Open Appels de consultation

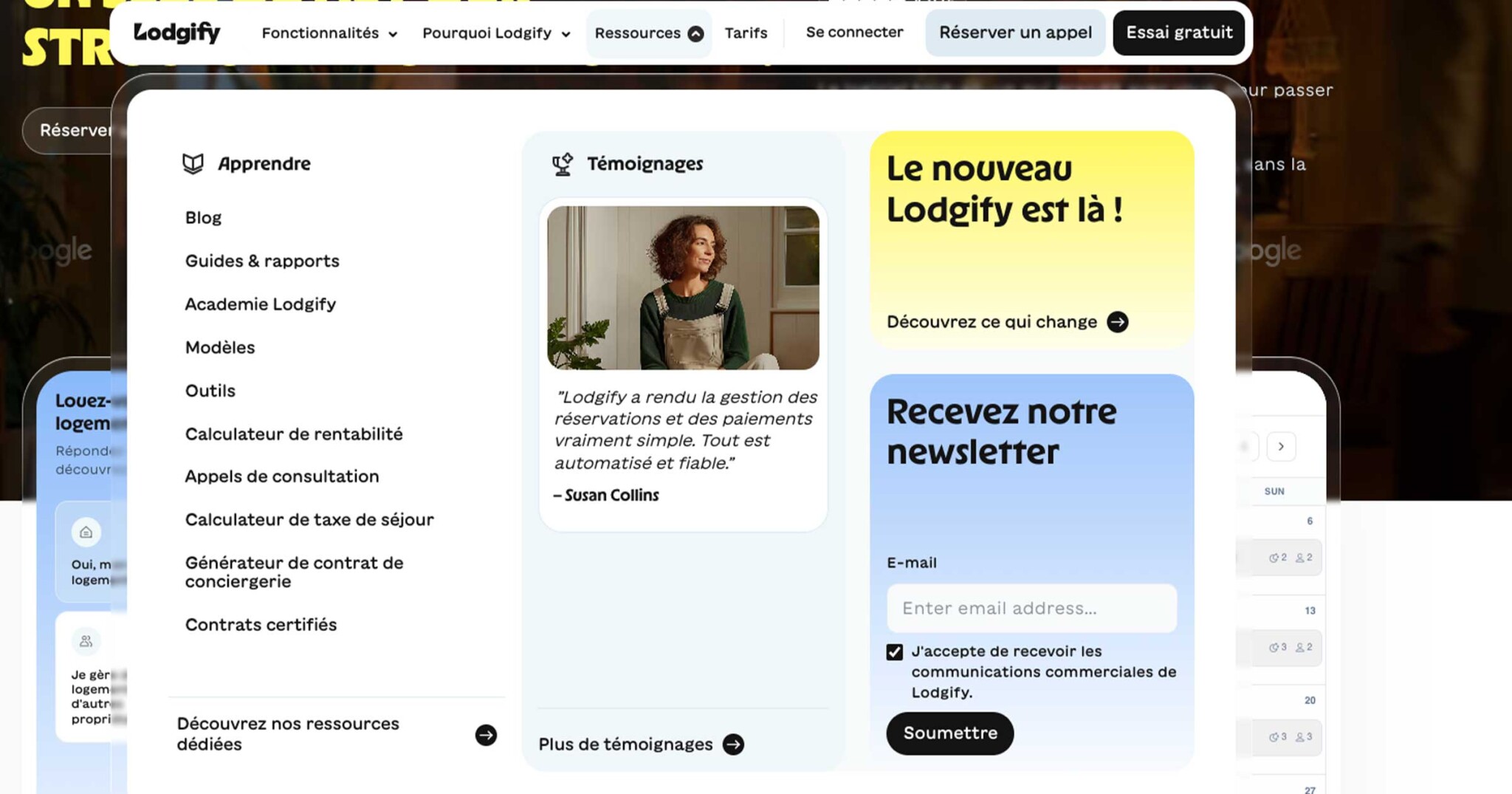[x=282, y=476]
